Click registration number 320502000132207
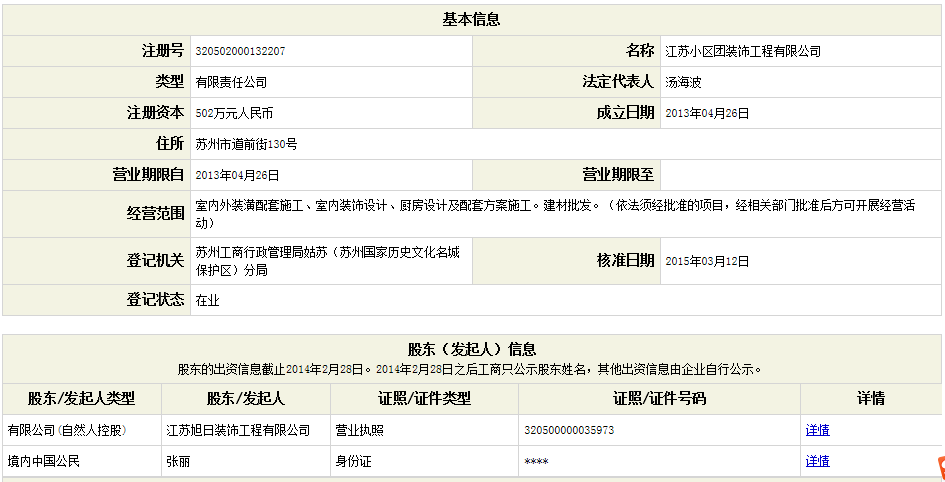 click(240, 51)
